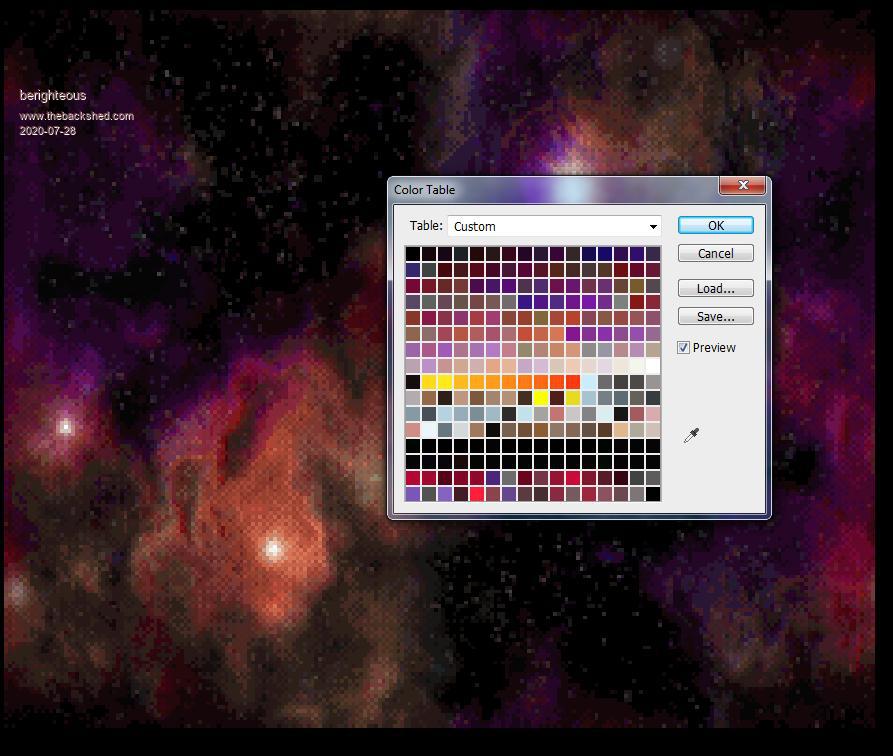Select the pure white color swatch
Screen dimensions: 893x756
[653, 366]
